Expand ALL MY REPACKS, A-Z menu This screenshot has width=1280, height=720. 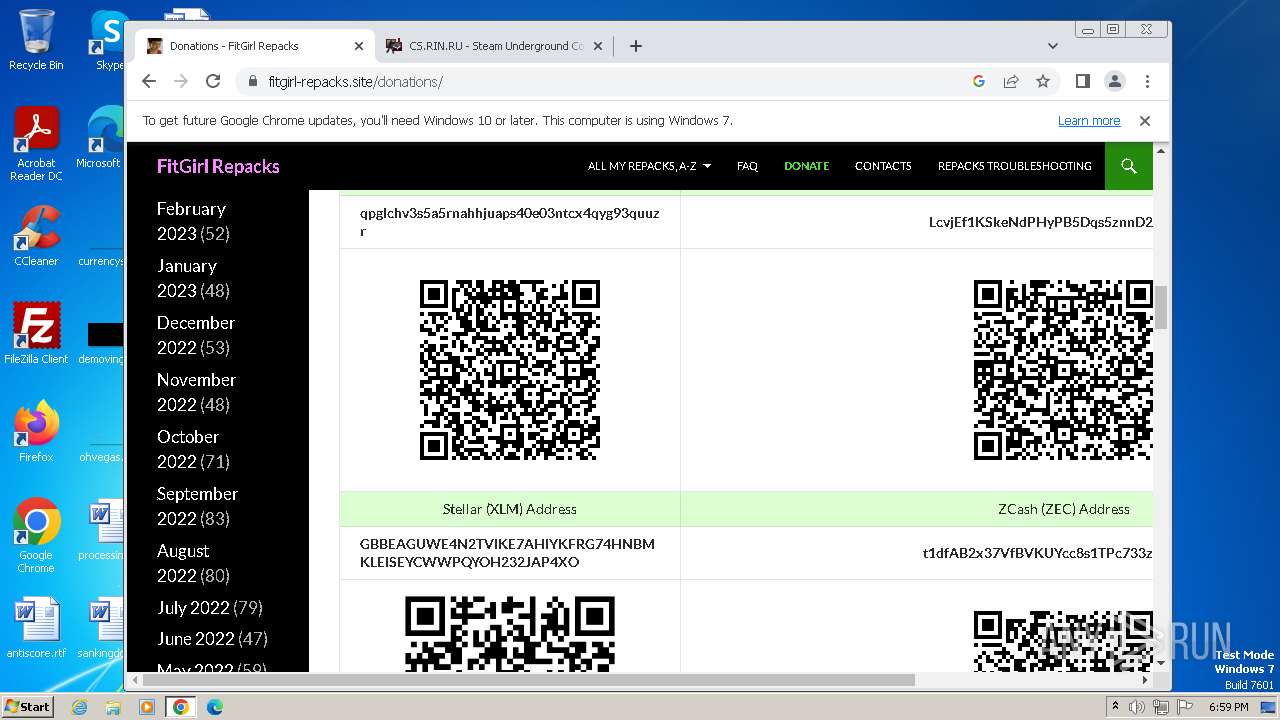tap(649, 166)
